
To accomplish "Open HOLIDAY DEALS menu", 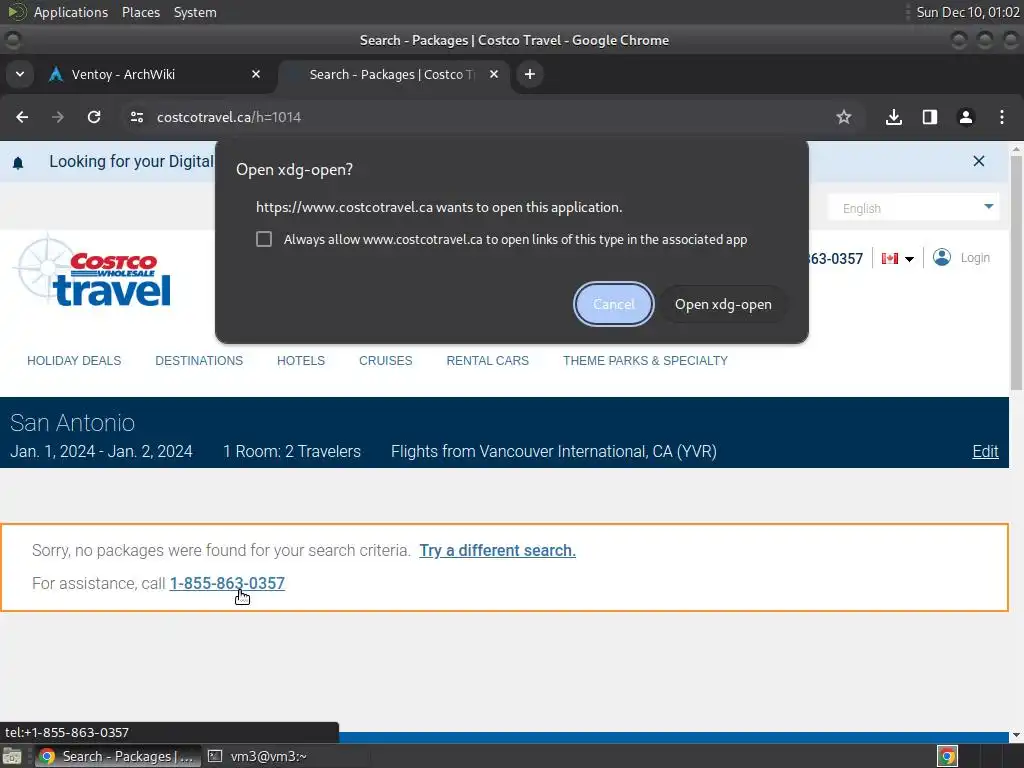I will (x=74, y=360).
